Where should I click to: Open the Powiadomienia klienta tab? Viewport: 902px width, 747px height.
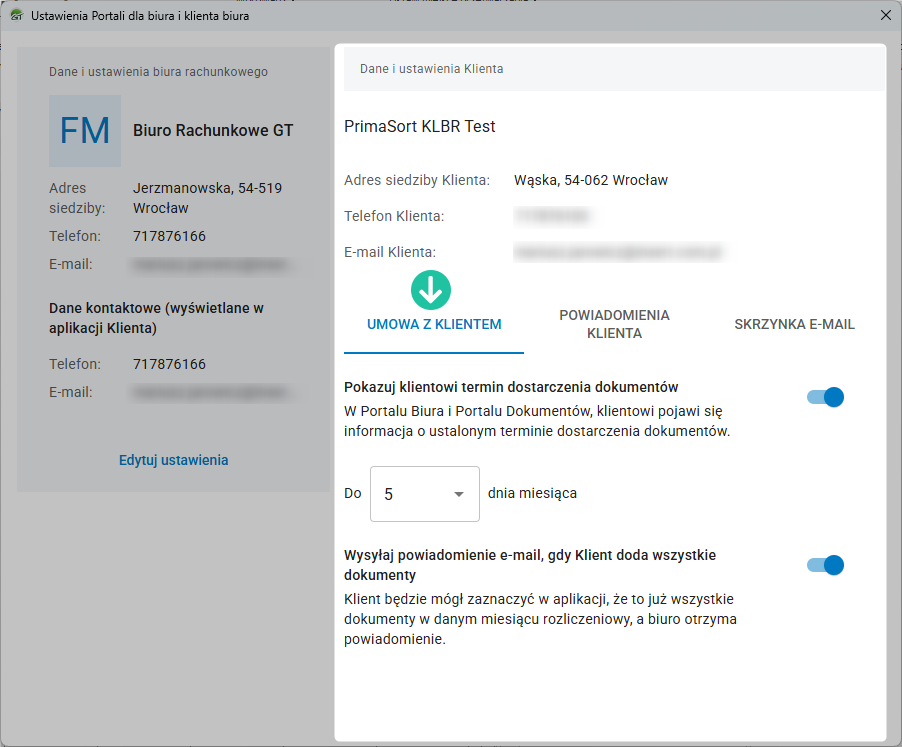point(614,324)
